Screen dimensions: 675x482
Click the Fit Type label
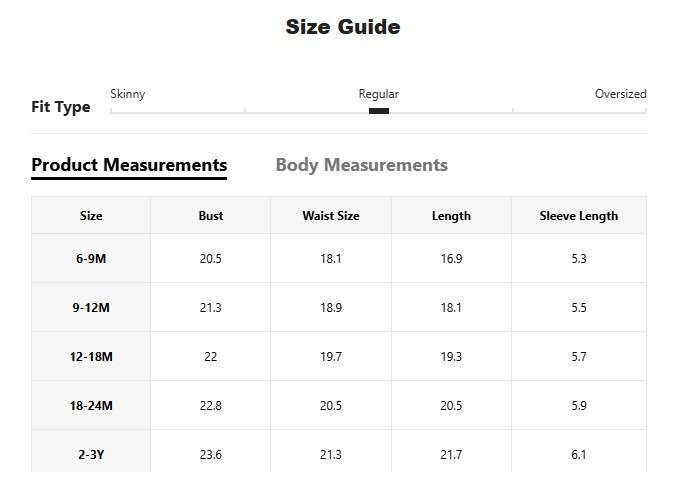pos(61,107)
